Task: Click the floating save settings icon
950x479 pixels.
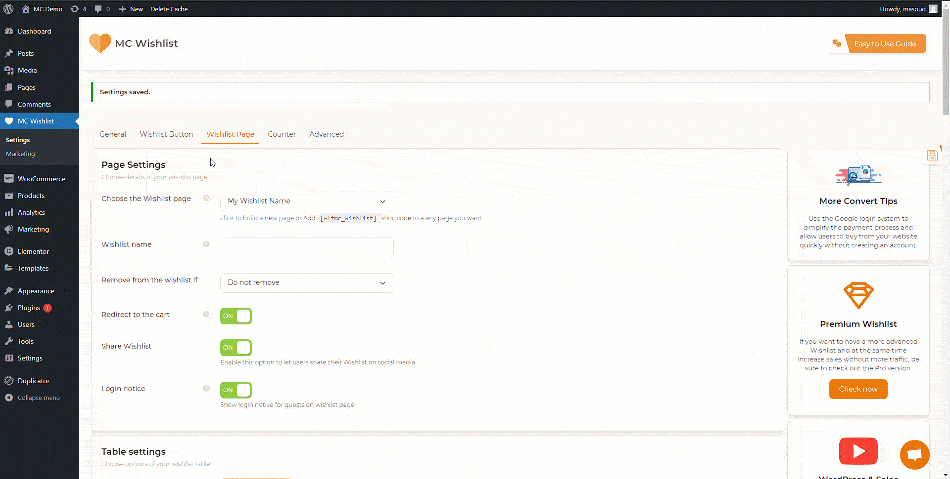Action: (x=932, y=155)
